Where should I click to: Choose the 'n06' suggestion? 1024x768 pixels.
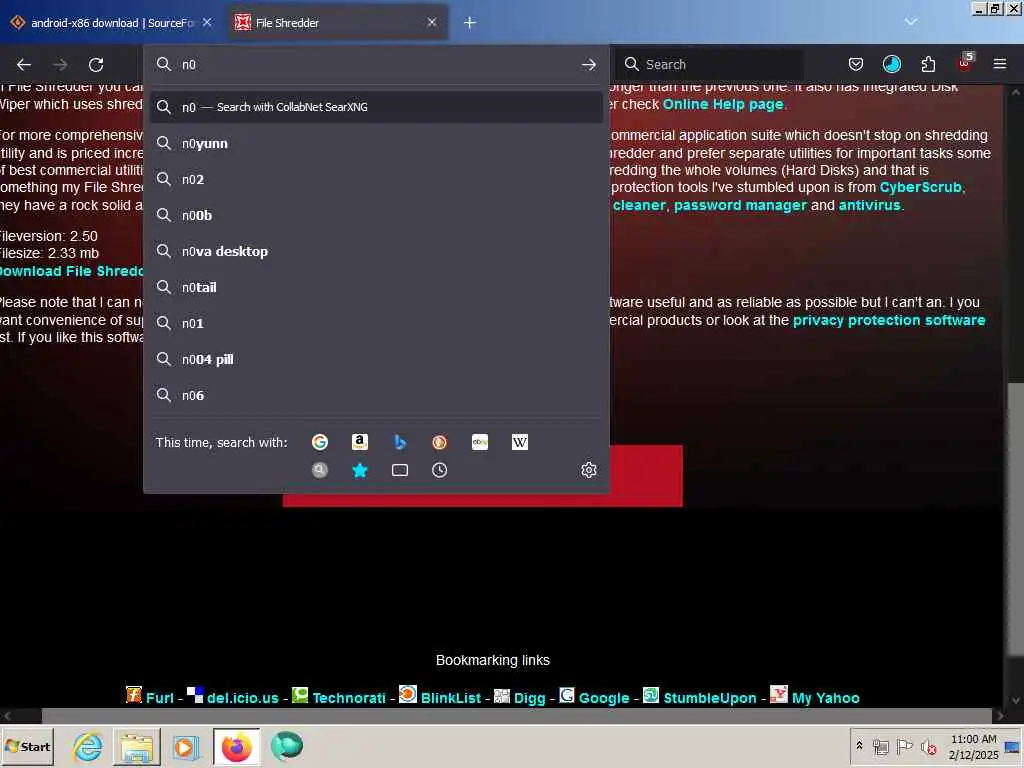[376, 394]
